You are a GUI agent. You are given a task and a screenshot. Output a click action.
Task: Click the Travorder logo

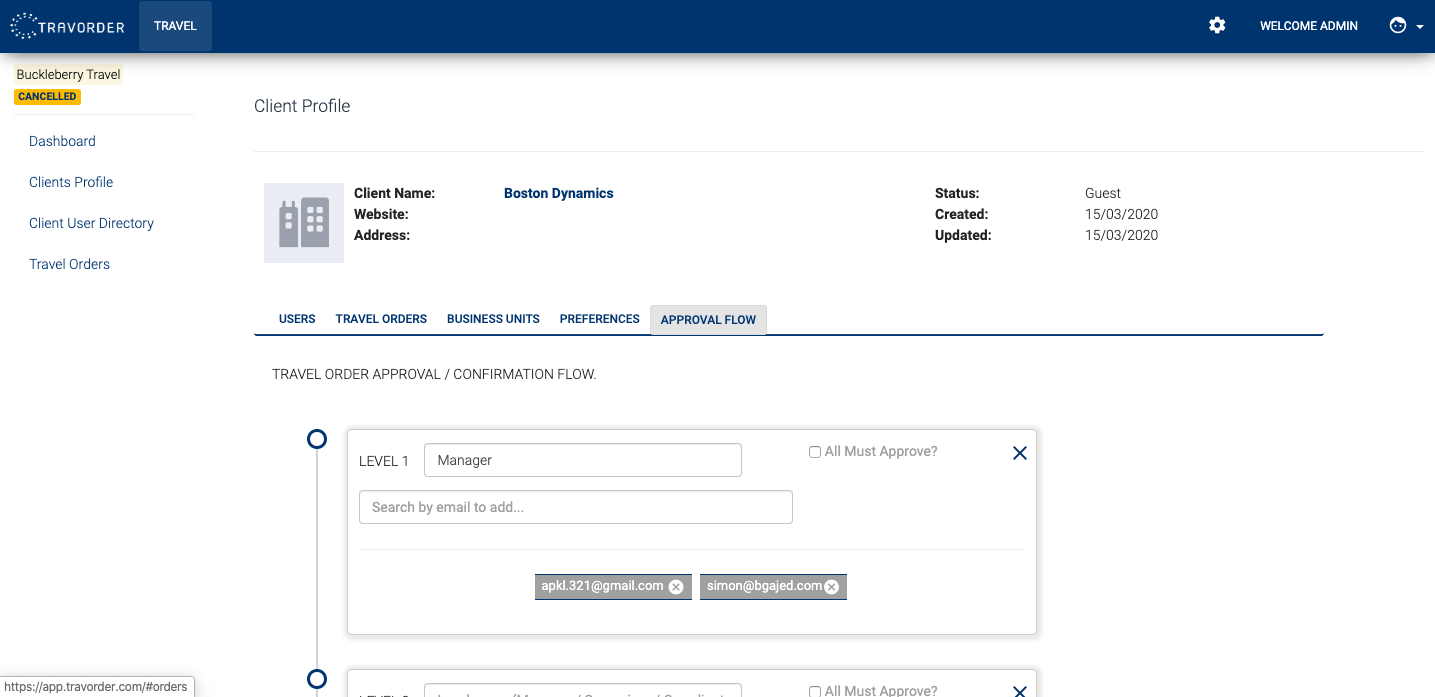tap(68, 26)
